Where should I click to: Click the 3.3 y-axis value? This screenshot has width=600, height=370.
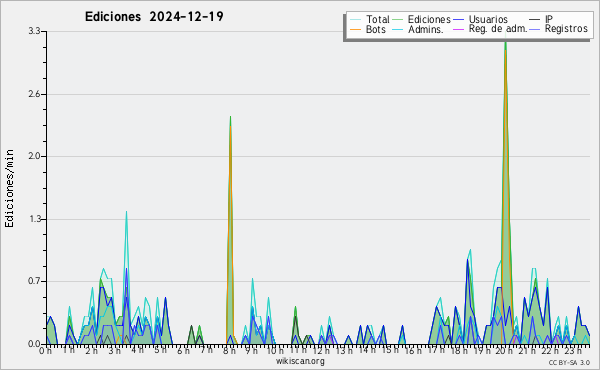pos(34,31)
